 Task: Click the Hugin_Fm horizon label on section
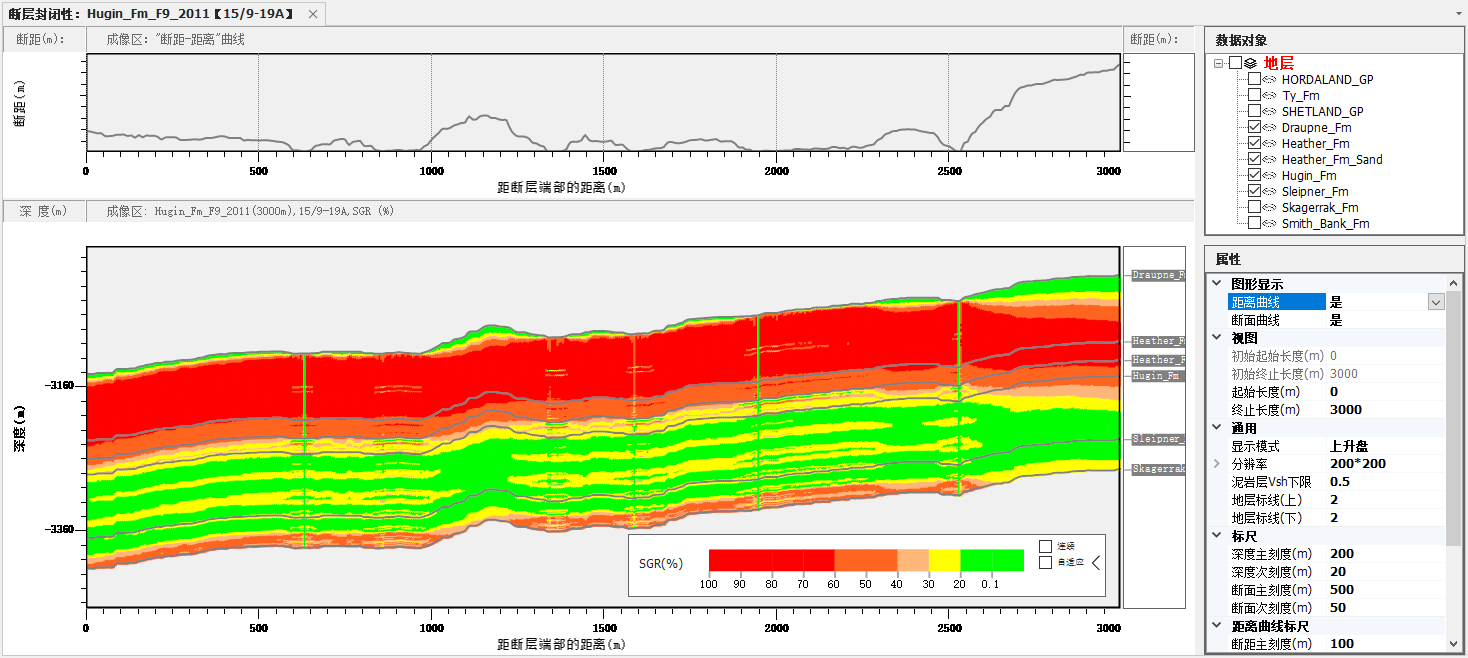pos(1158,376)
